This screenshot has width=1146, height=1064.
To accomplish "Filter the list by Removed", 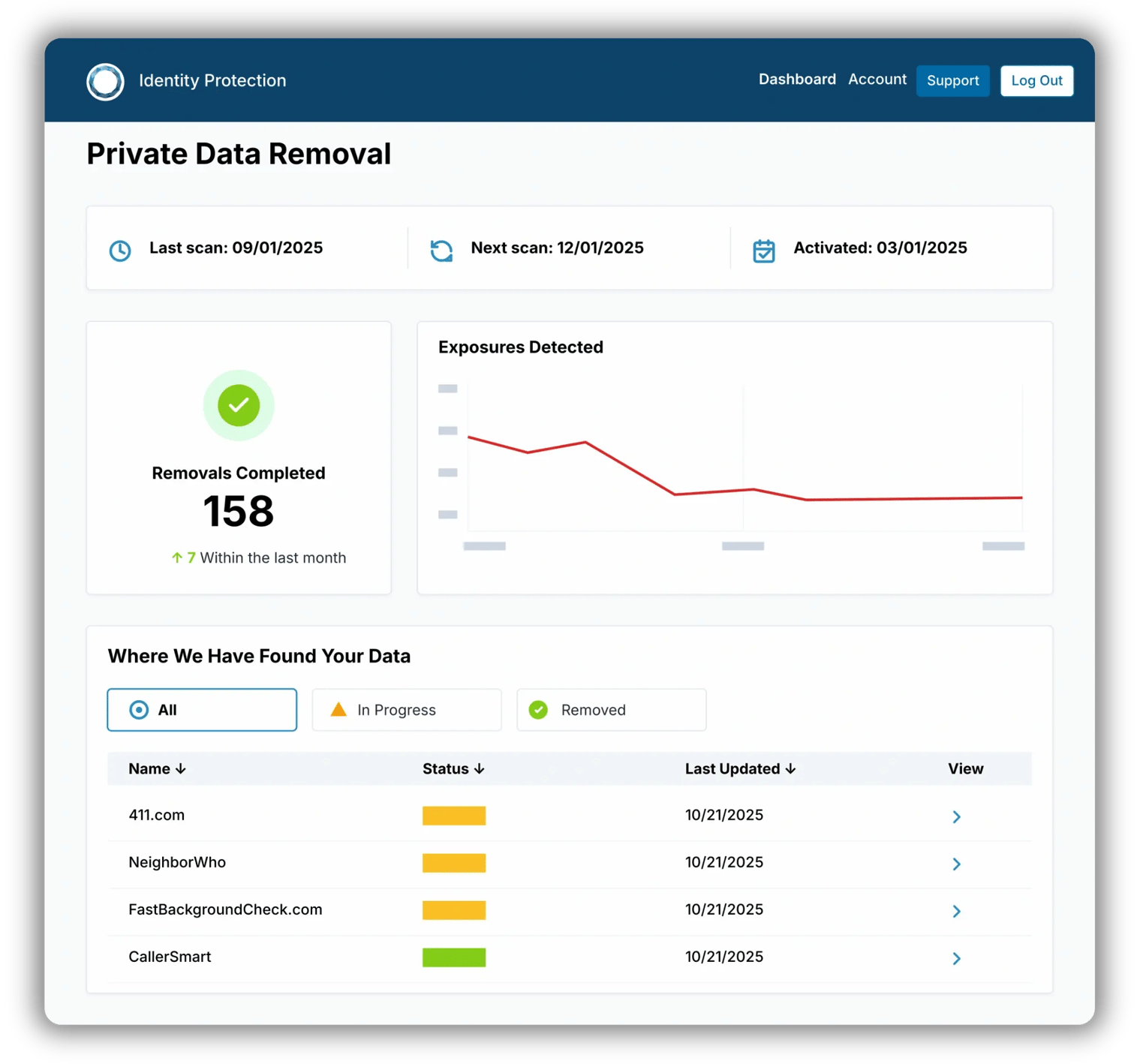I will 612,710.
